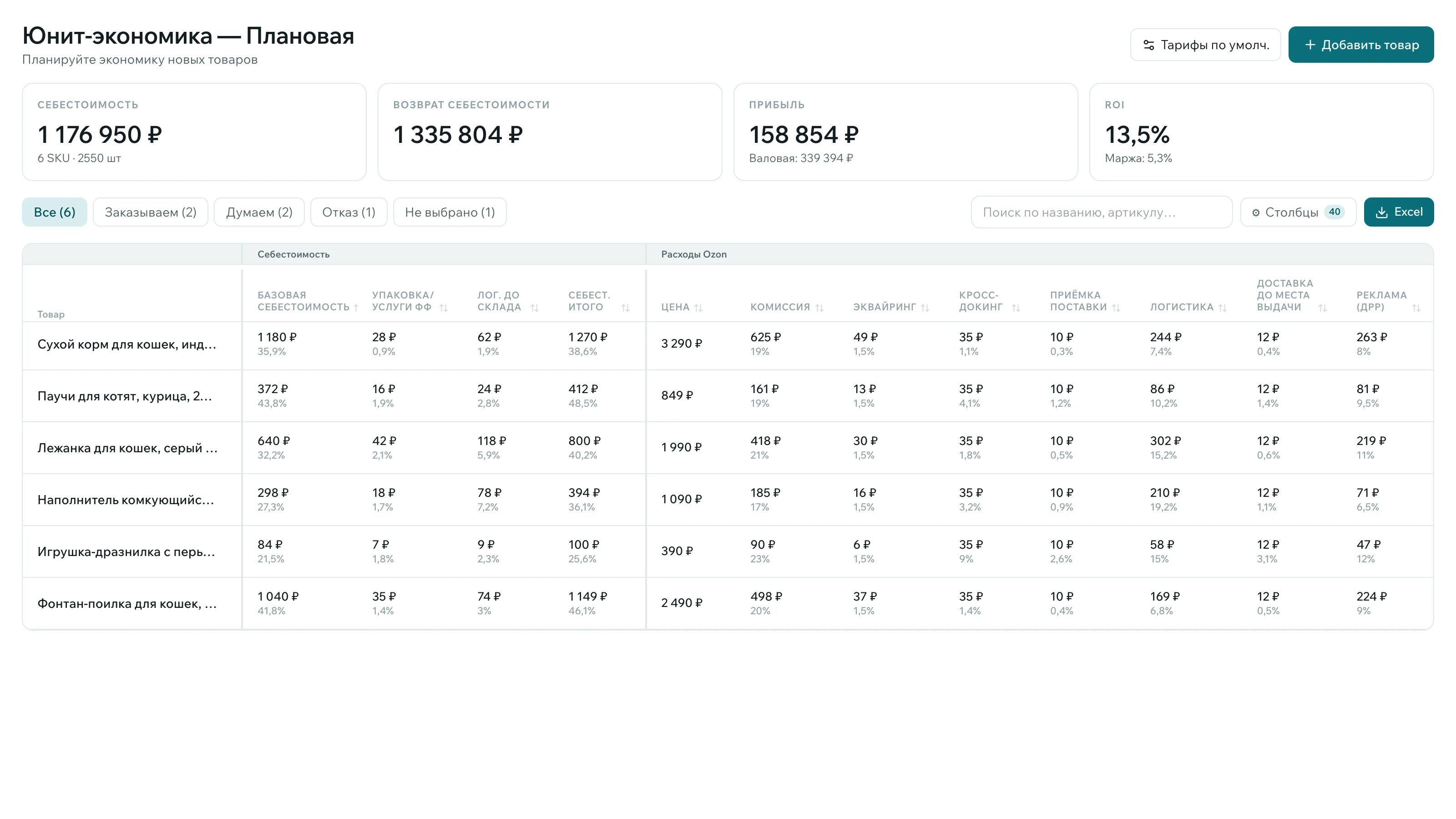Click sort arrows for Кросс-докинг column

coord(1016,308)
